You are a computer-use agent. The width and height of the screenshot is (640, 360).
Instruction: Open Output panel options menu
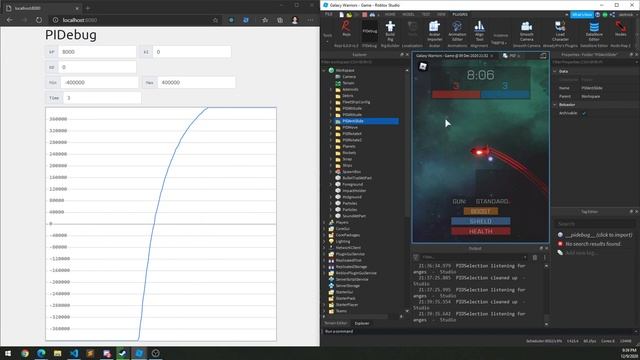click(544, 257)
